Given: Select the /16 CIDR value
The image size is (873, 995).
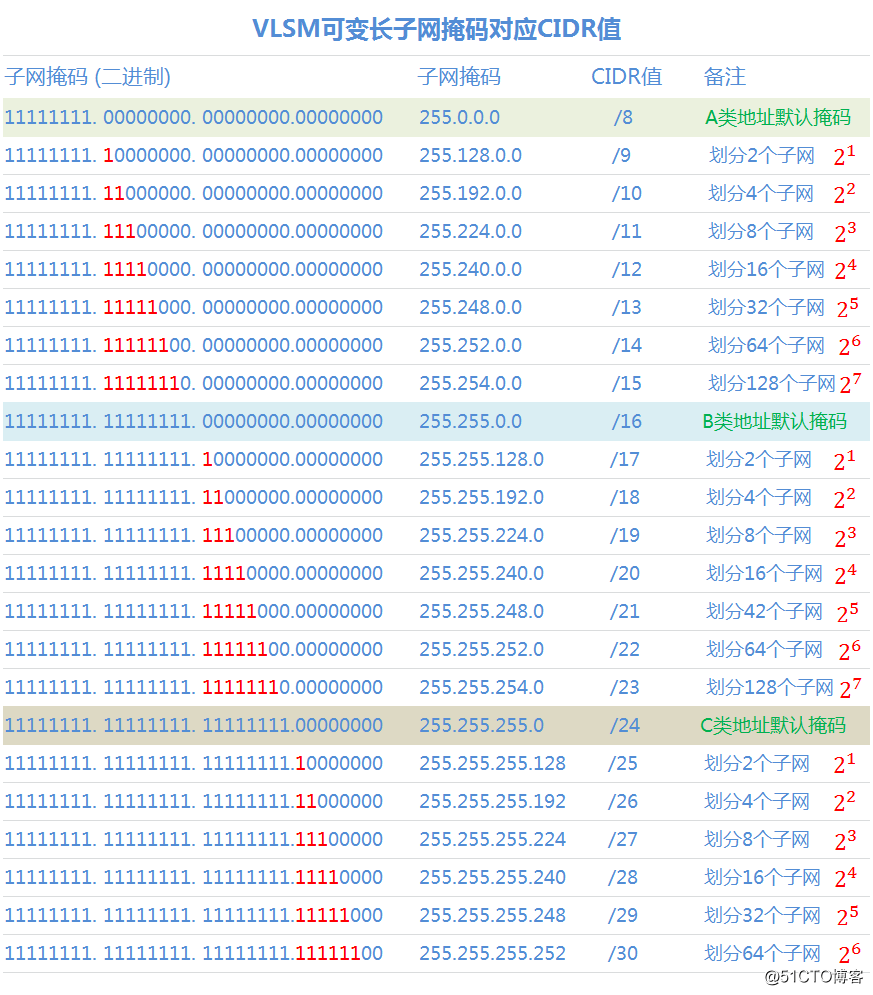Looking at the screenshot, I should pyautogui.click(x=626, y=421).
